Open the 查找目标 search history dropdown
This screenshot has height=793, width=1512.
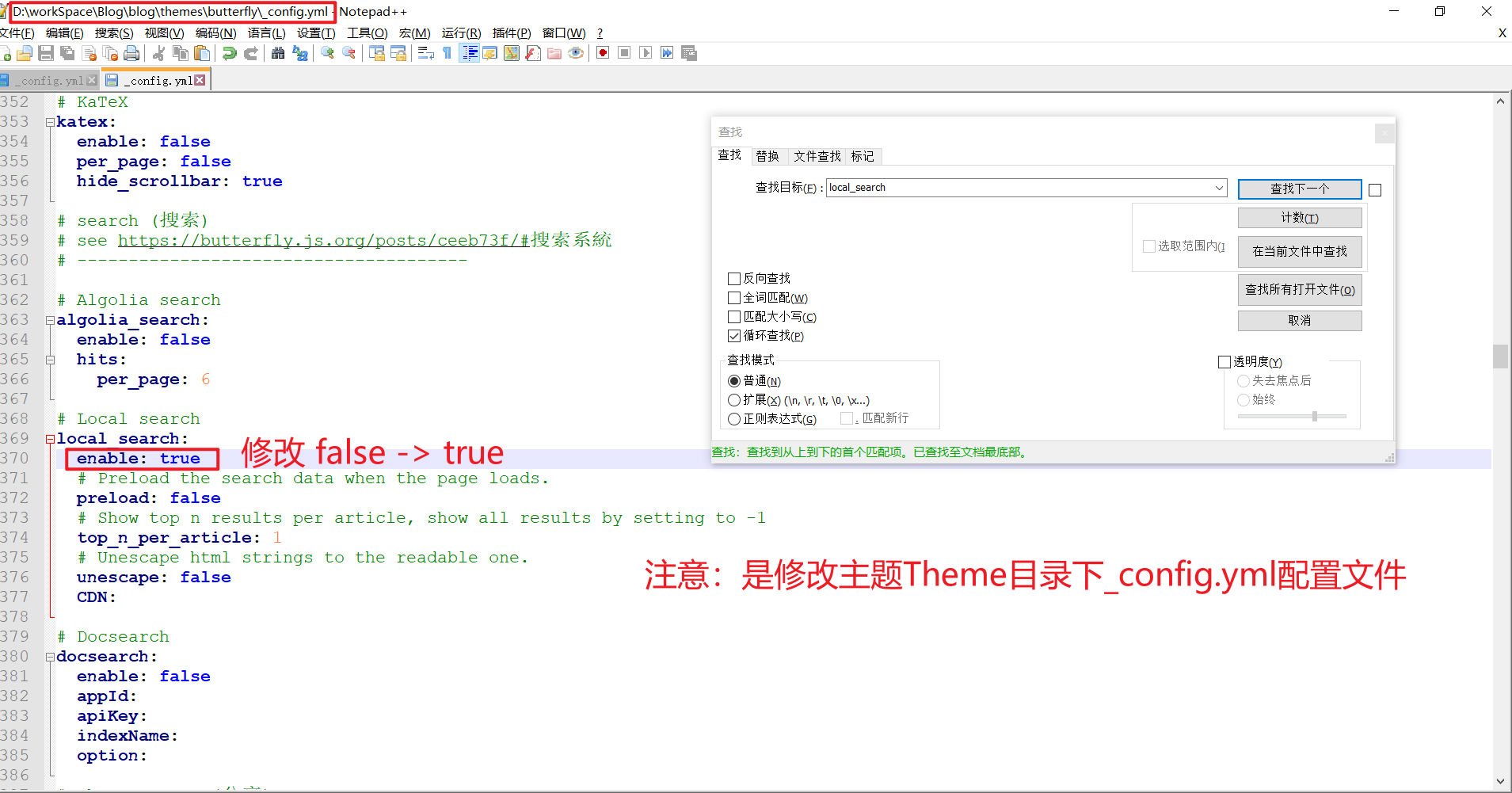(1219, 188)
